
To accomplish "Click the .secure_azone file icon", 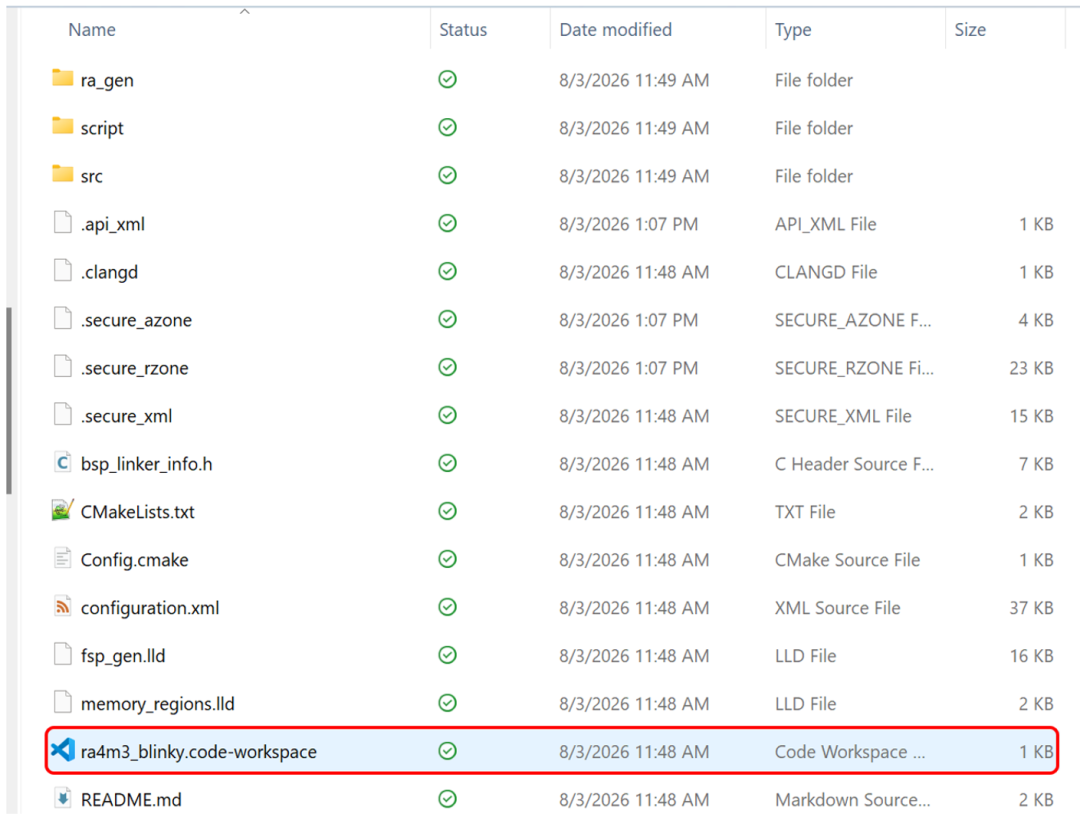I will pyautogui.click(x=63, y=319).
